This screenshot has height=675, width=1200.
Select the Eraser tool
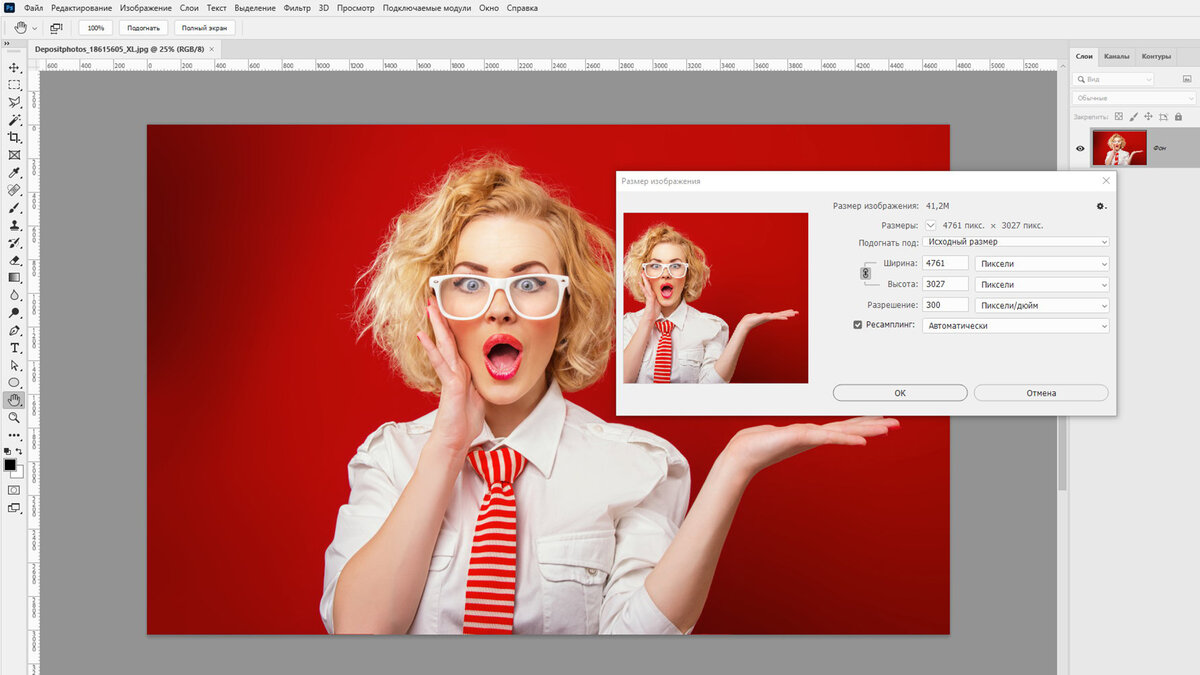14,260
